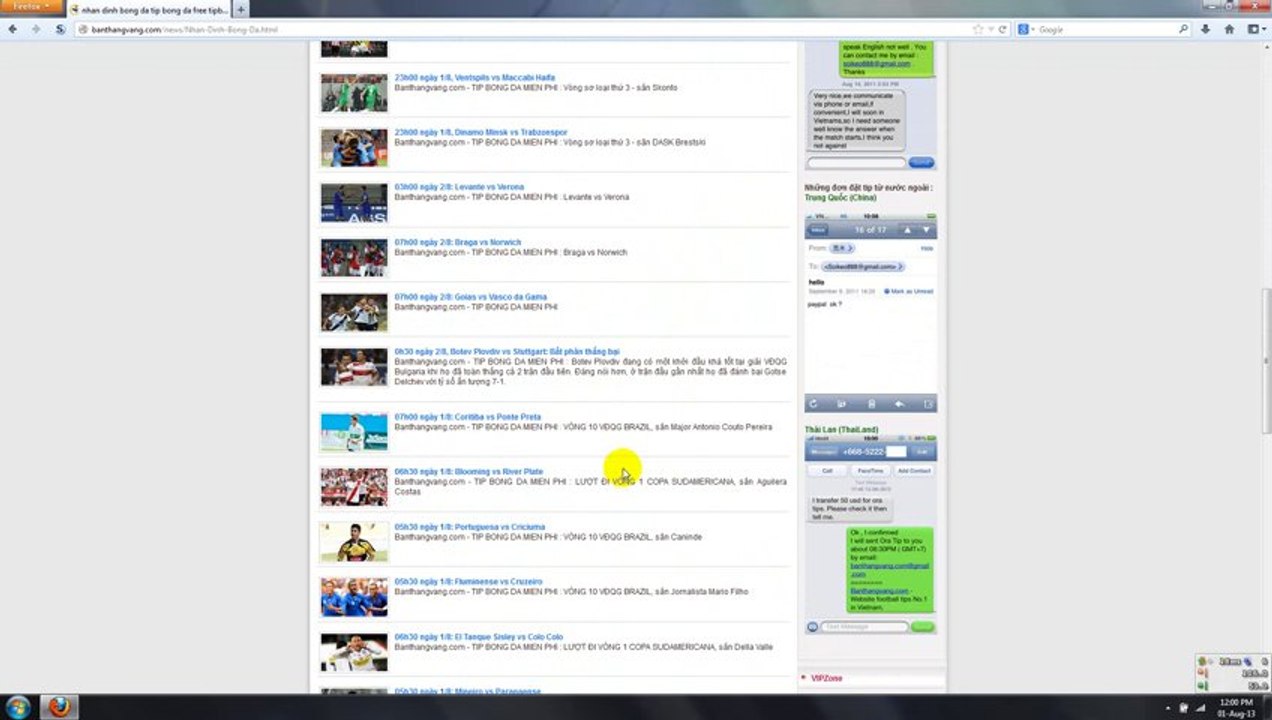Click green Send button beside Text Message

[923, 627]
